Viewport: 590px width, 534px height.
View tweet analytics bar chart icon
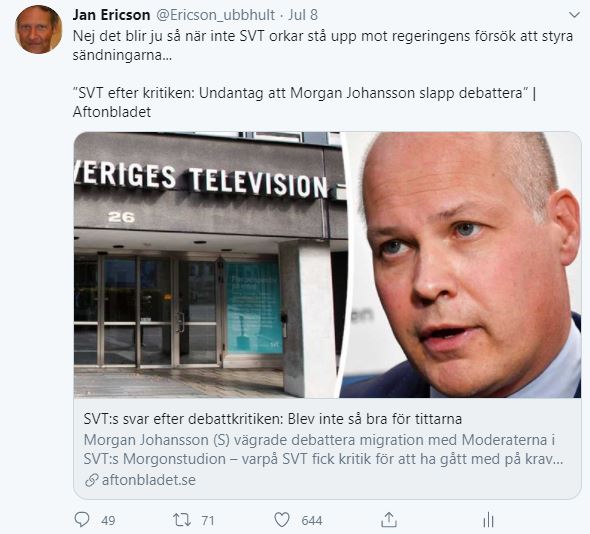pyautogui.click(x=488, y=521)
